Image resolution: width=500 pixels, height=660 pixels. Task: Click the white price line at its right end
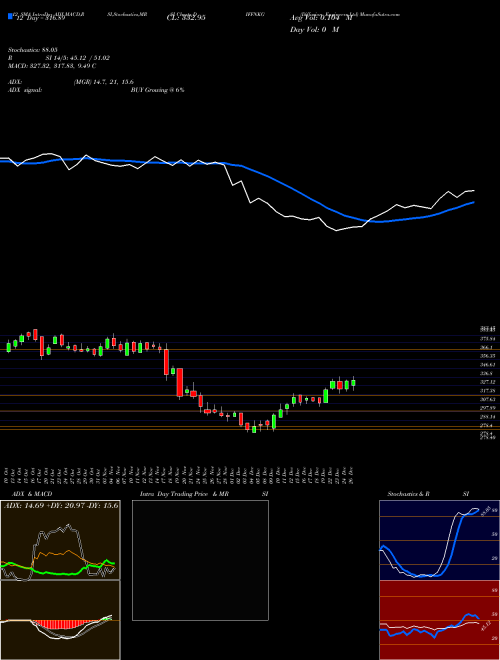pos(471,191)
